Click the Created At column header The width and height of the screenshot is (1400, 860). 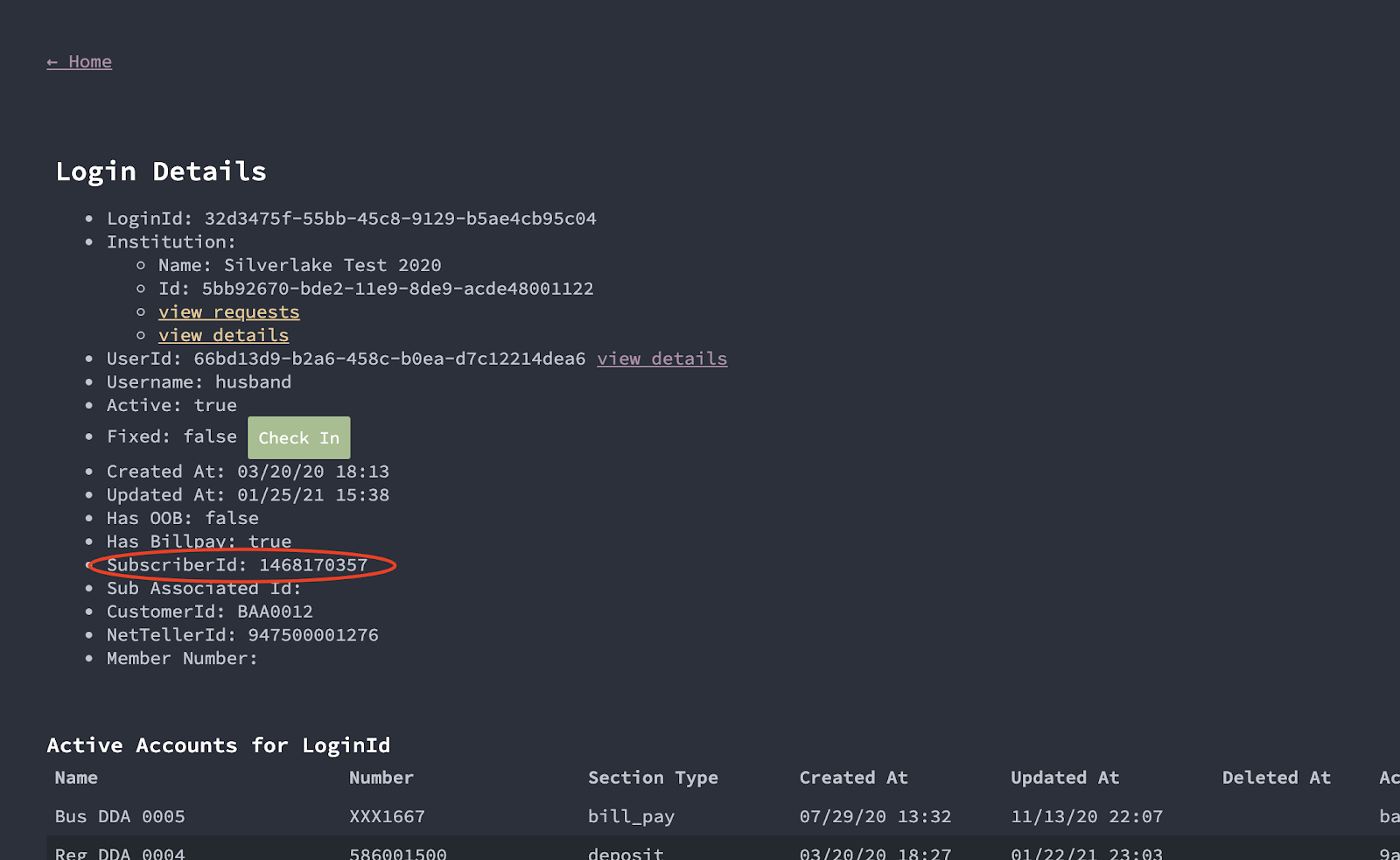coord(853,778)
